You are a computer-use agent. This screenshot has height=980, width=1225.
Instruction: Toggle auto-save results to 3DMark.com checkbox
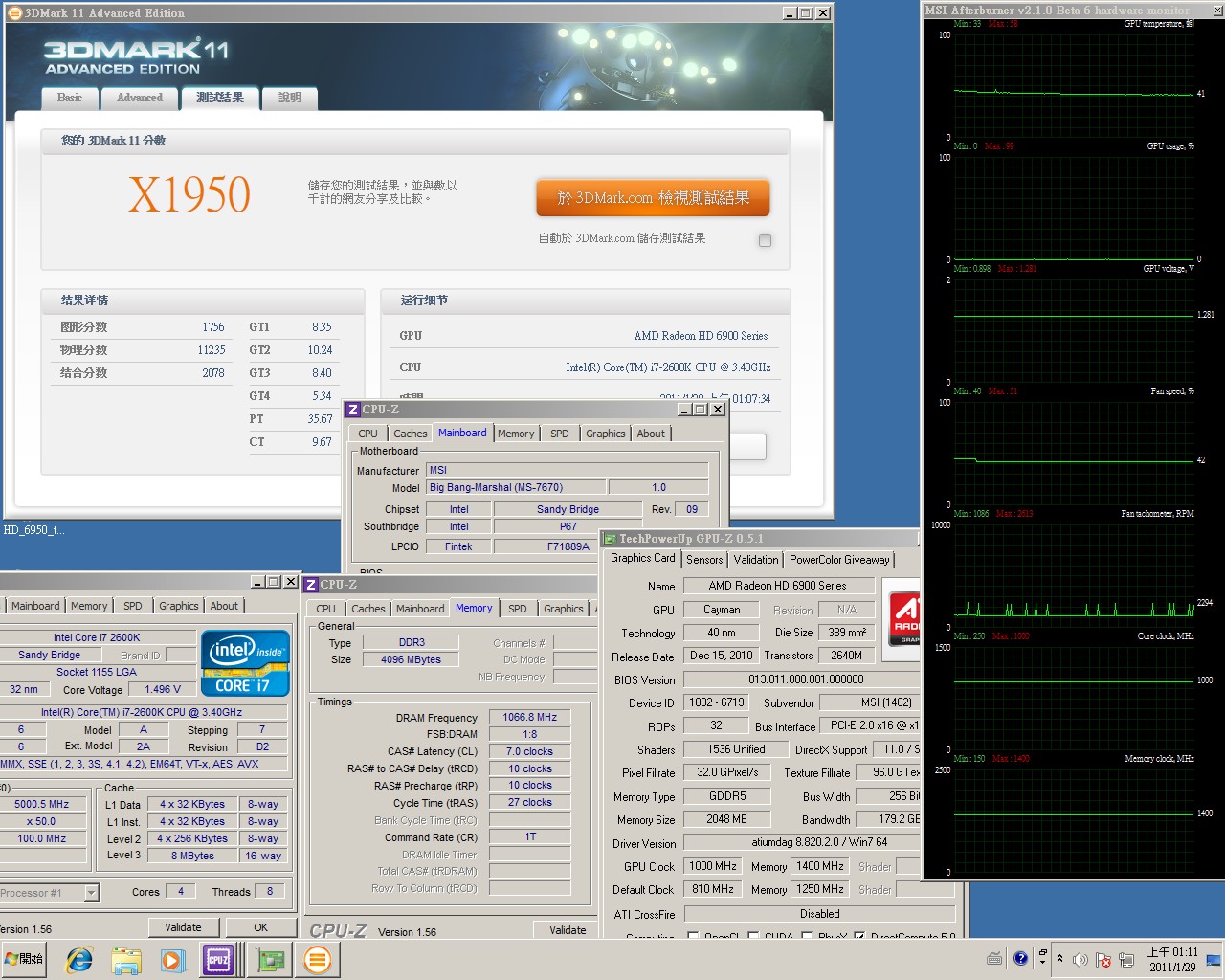click(765, 240)
